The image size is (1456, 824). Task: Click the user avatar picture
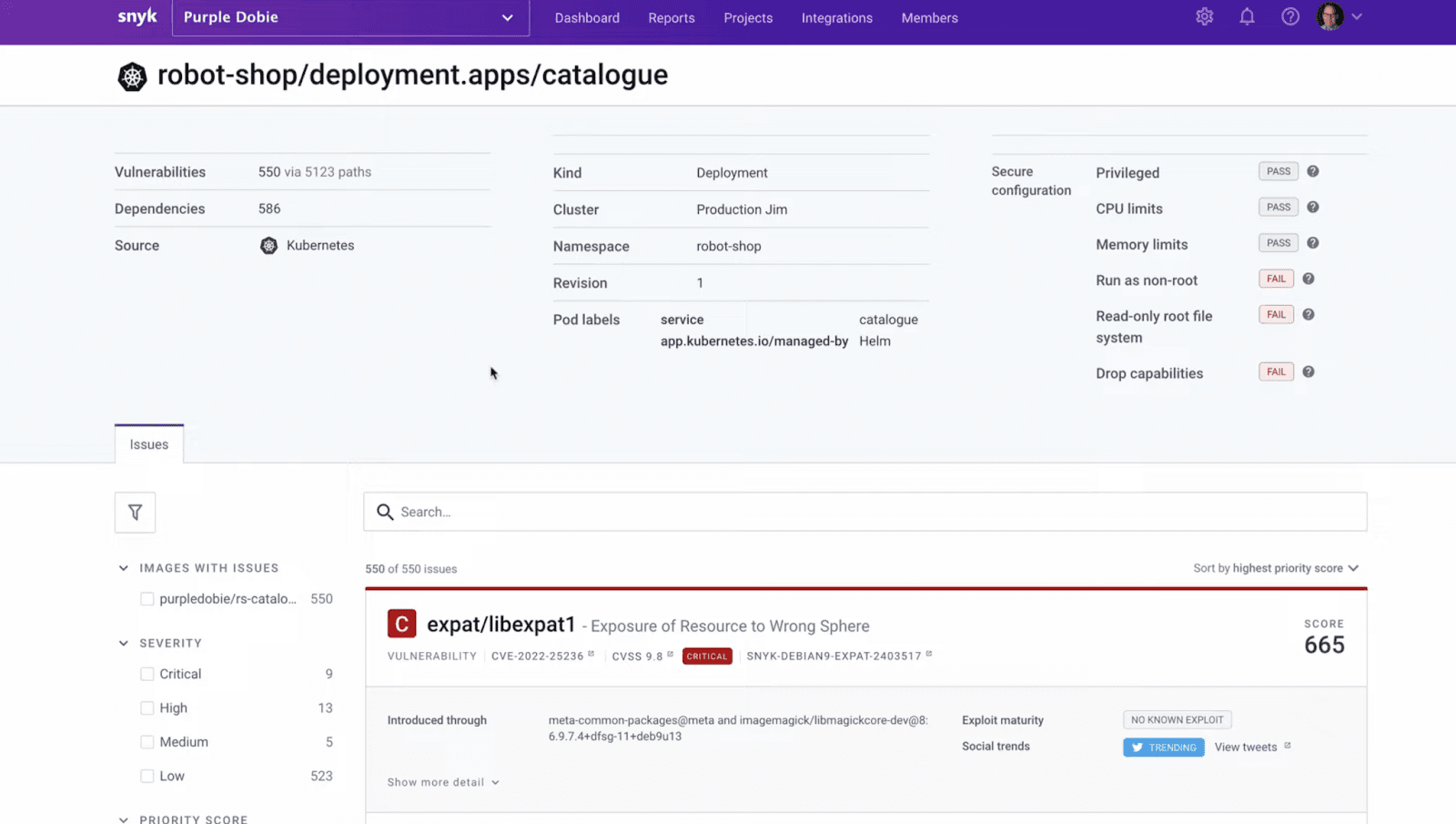point(1330,16)
